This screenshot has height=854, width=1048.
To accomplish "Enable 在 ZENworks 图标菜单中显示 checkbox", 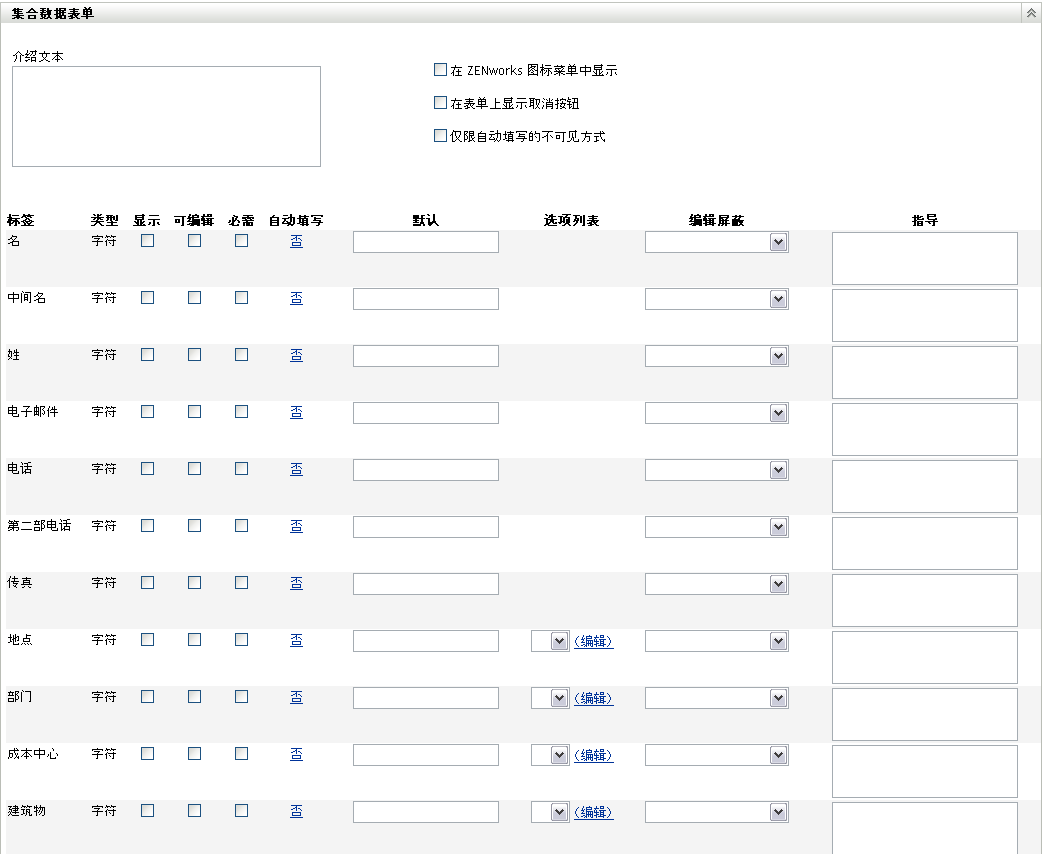I will [440, 70].
